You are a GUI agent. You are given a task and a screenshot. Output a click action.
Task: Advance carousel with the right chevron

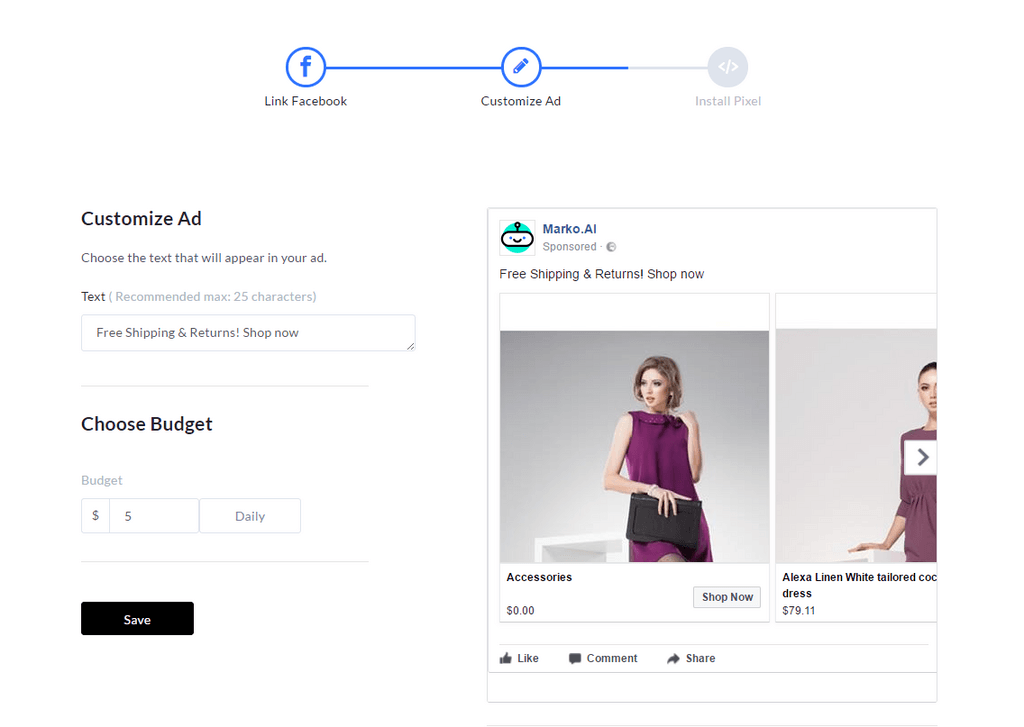click(921, 457)
